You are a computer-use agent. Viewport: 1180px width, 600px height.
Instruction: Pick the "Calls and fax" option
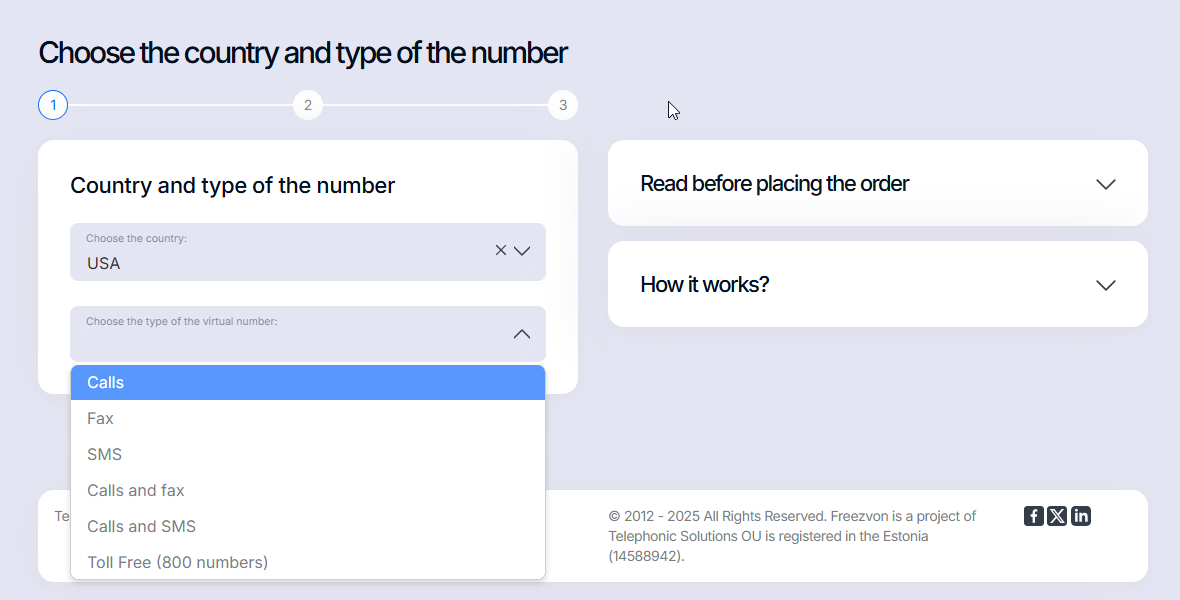(x=308, y=491)
